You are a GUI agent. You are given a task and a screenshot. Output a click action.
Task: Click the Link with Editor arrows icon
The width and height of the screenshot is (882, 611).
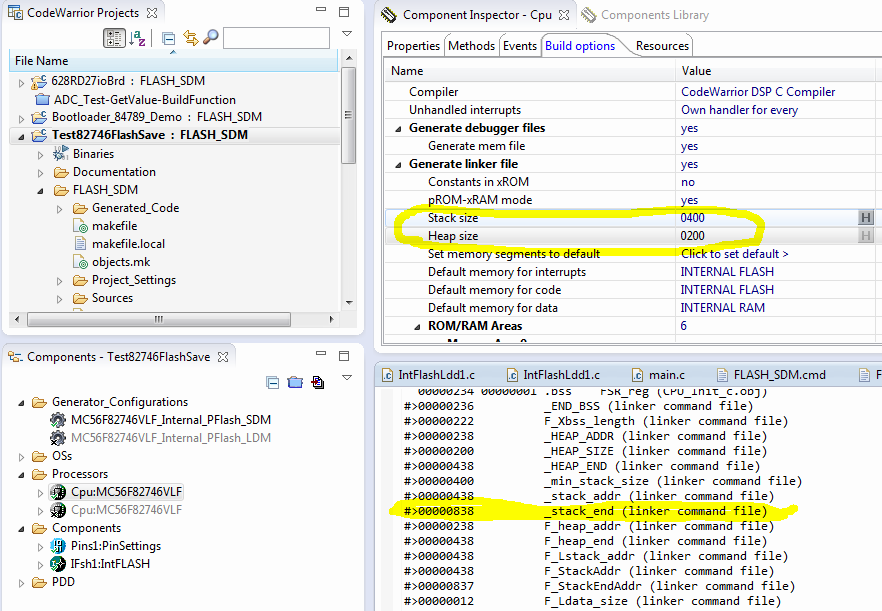(191, 38)
